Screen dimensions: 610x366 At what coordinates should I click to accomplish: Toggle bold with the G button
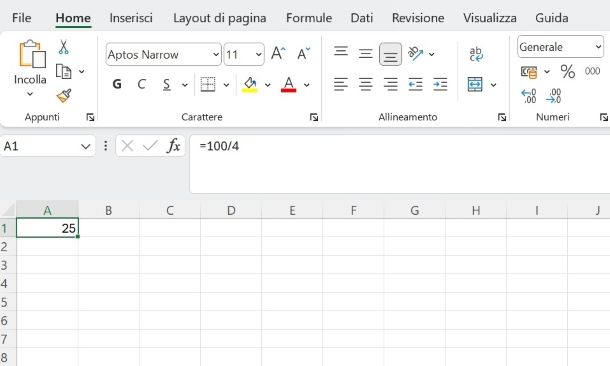[x=117, y=84]
